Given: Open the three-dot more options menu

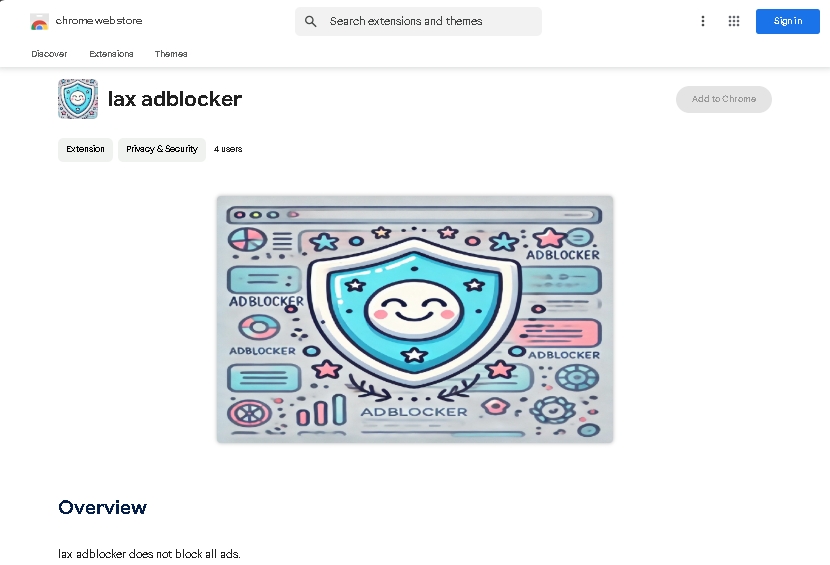Looking at the screenshot, I should tap(703, 21).
